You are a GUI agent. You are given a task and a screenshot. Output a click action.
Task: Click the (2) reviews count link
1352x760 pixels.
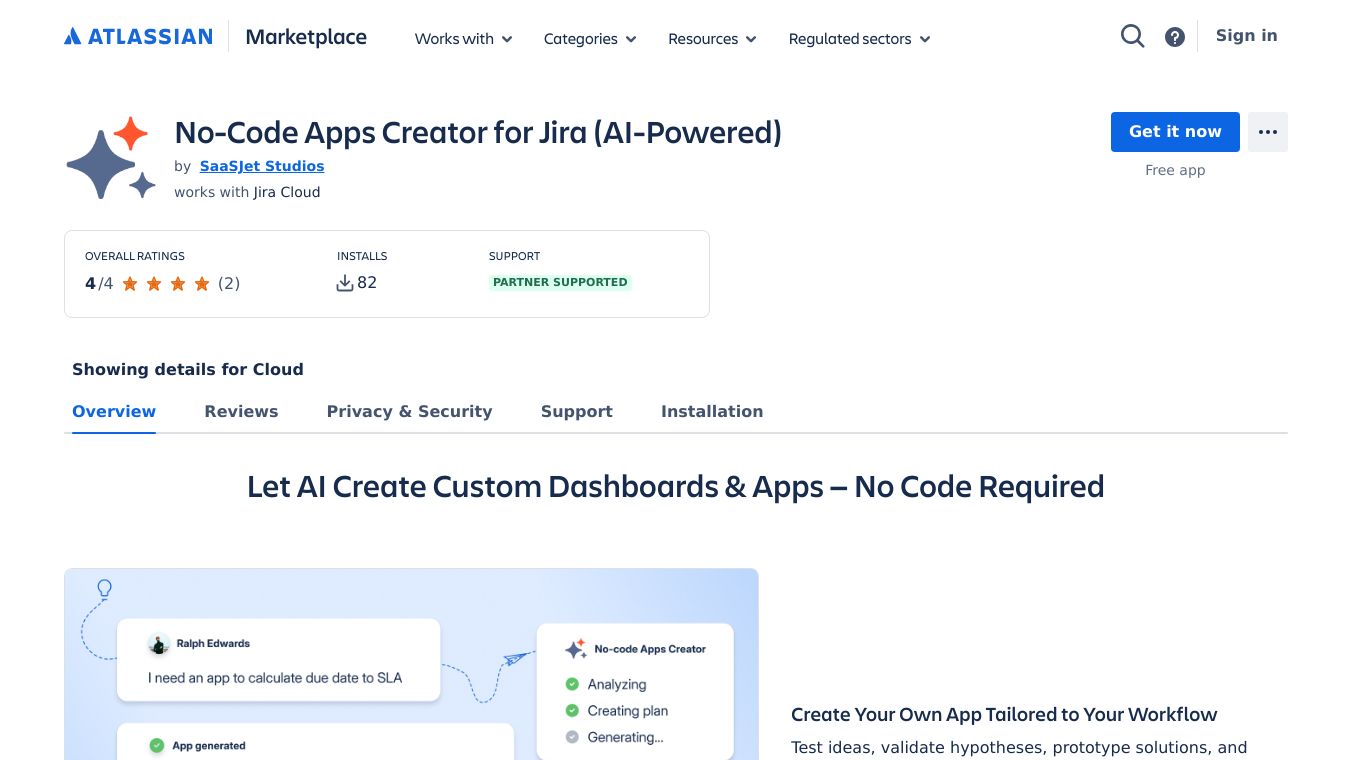228,283
